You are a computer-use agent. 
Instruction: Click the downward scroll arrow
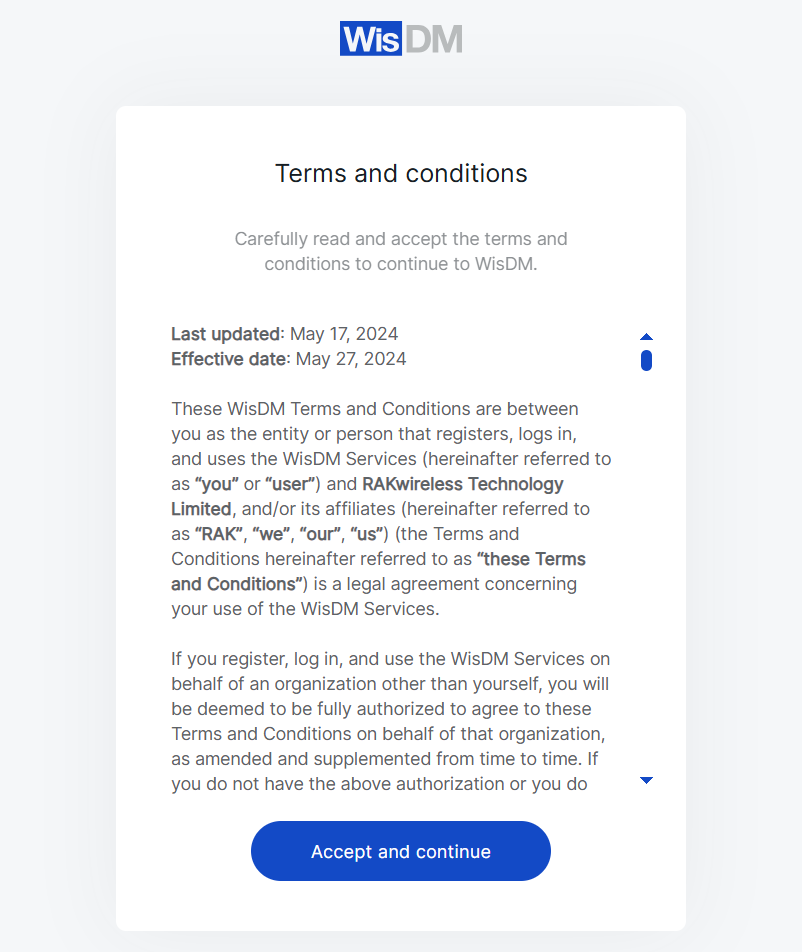[x=647, y=780]
